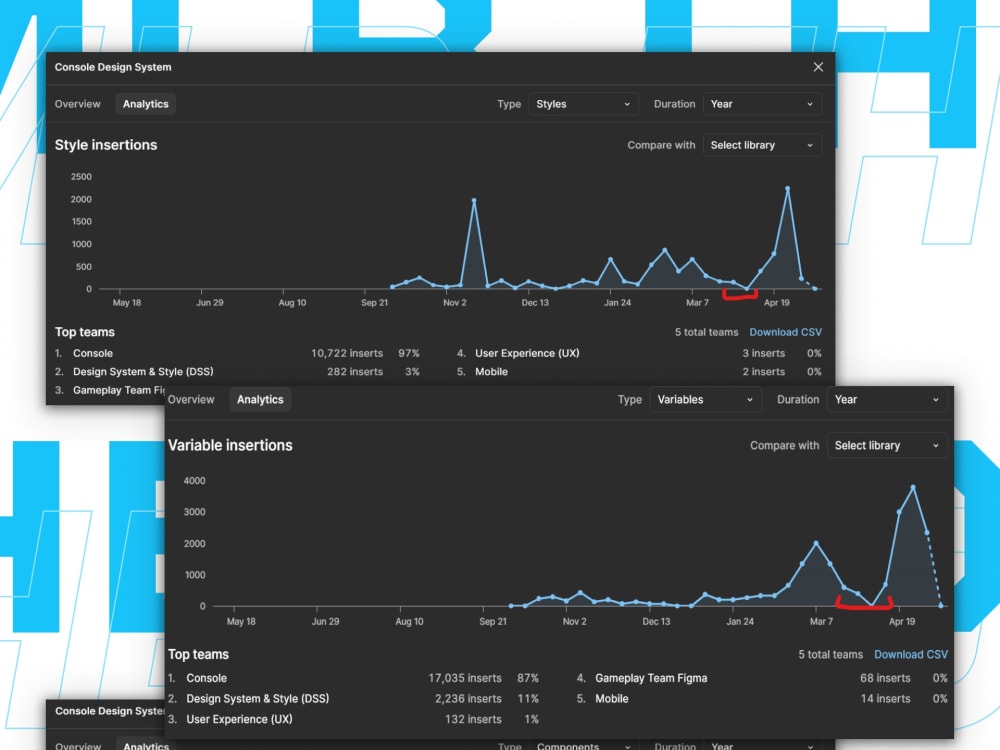Open the Type dropdown showing Styles

click(x=583, y=104)
